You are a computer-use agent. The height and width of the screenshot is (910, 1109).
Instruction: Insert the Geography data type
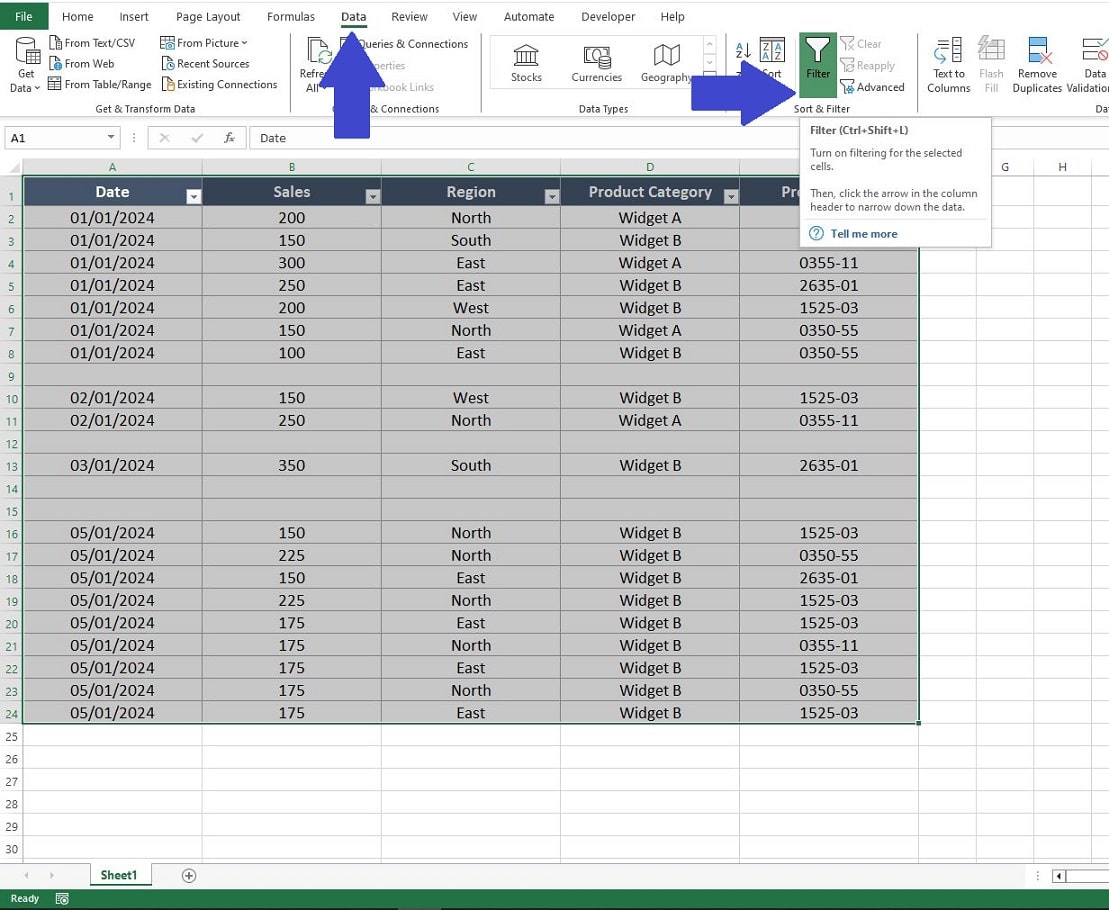pyautogui.click(x=665, y=63)
